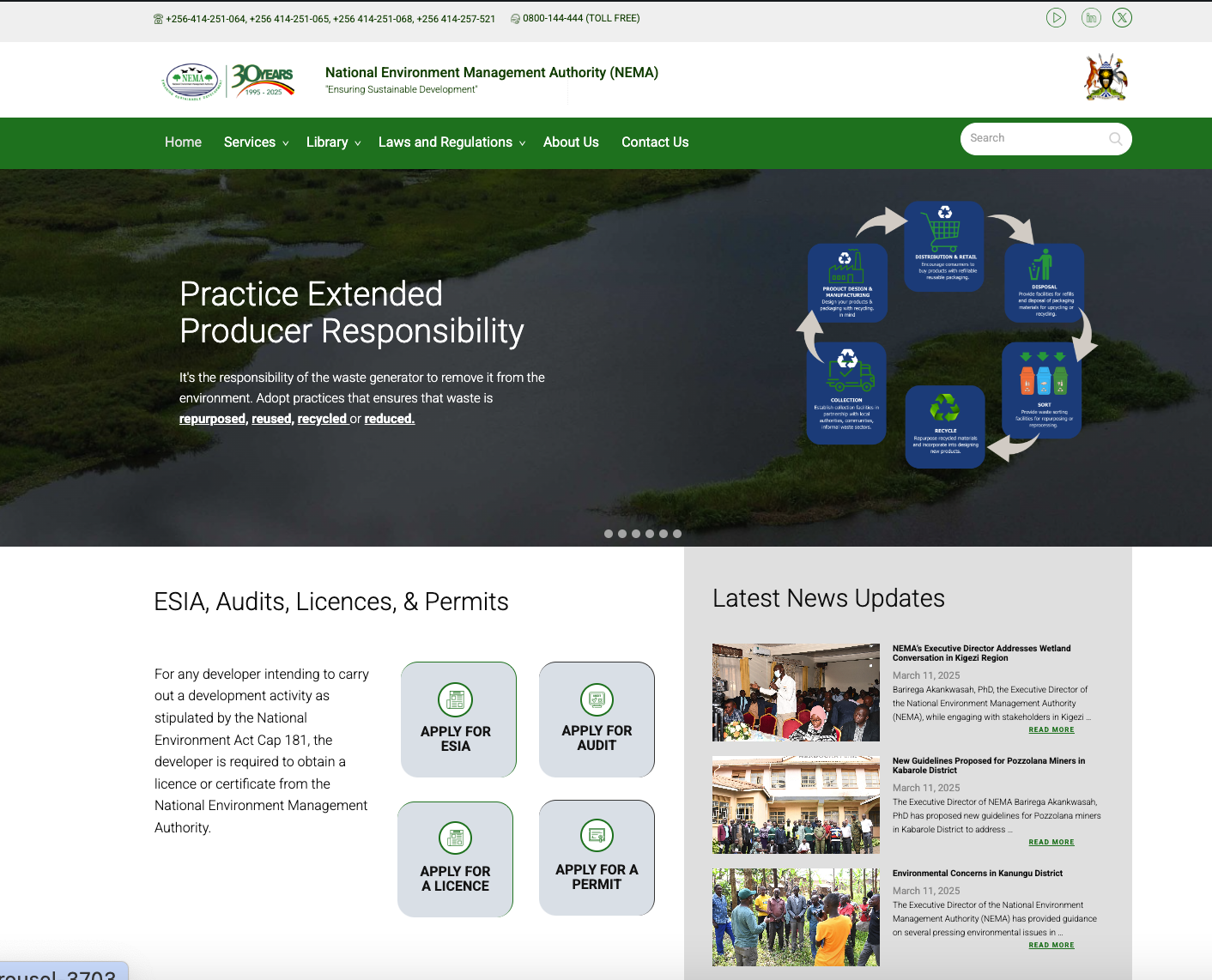Open NEMA's YouTube channel via play icon
This screenshot has width=1212, height=980.
tap(1057, 17)
